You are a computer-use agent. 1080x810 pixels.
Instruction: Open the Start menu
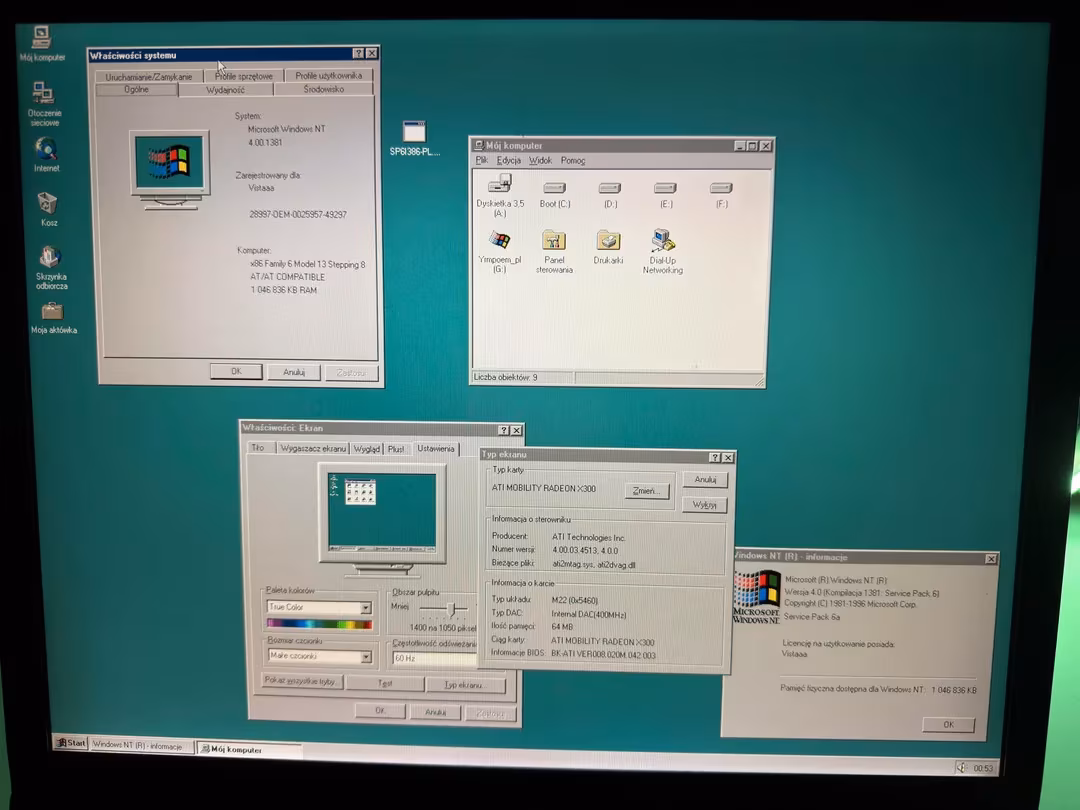[x=71, y=742]
